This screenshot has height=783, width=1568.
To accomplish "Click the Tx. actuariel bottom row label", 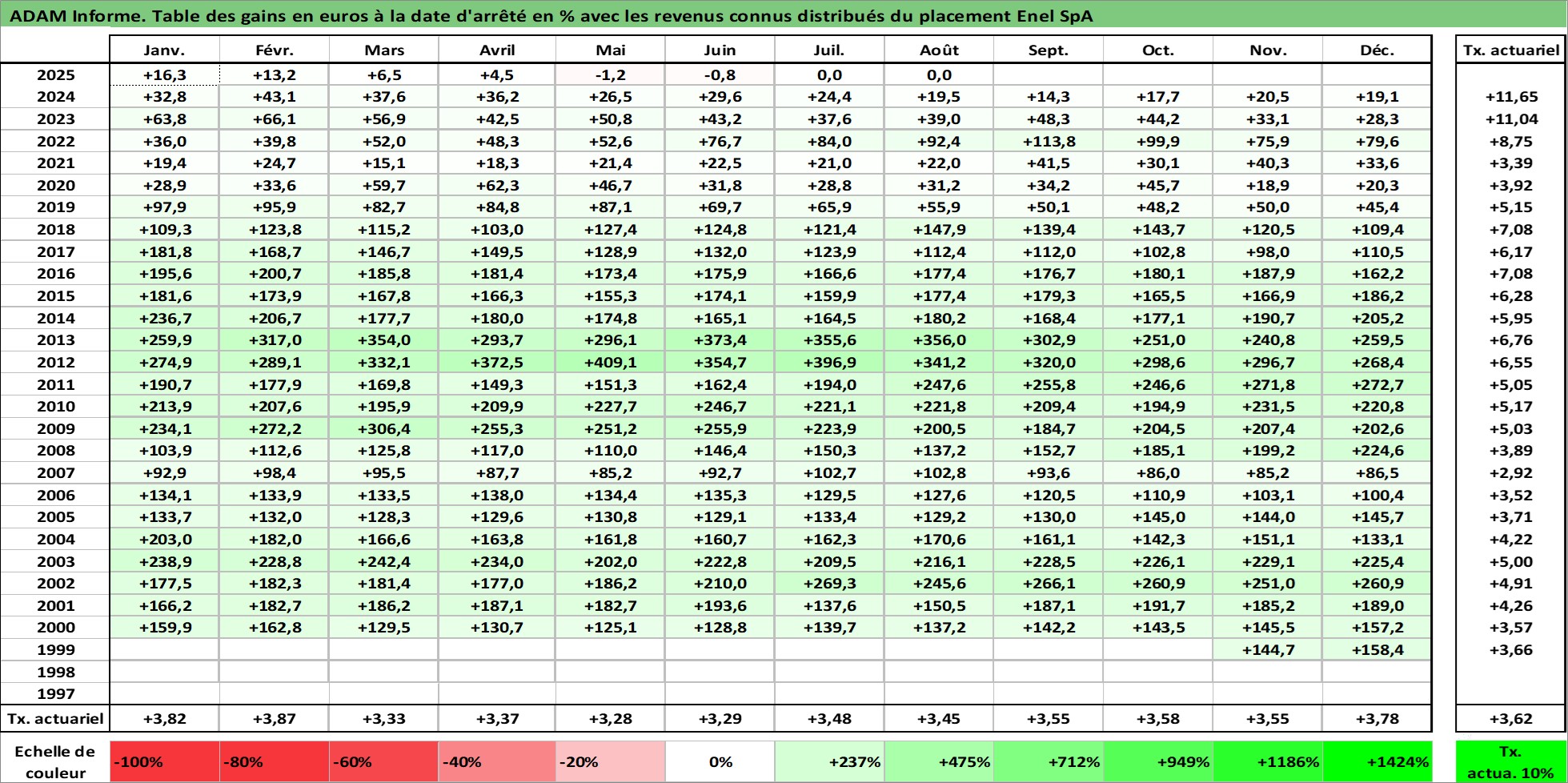I will [x=55, y=718].
